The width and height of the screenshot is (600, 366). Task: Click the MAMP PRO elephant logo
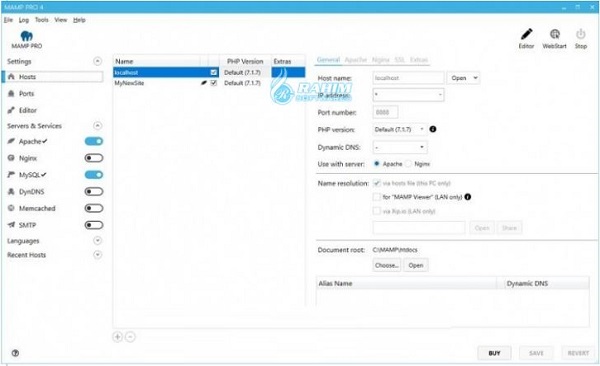[x=26, y=36]
